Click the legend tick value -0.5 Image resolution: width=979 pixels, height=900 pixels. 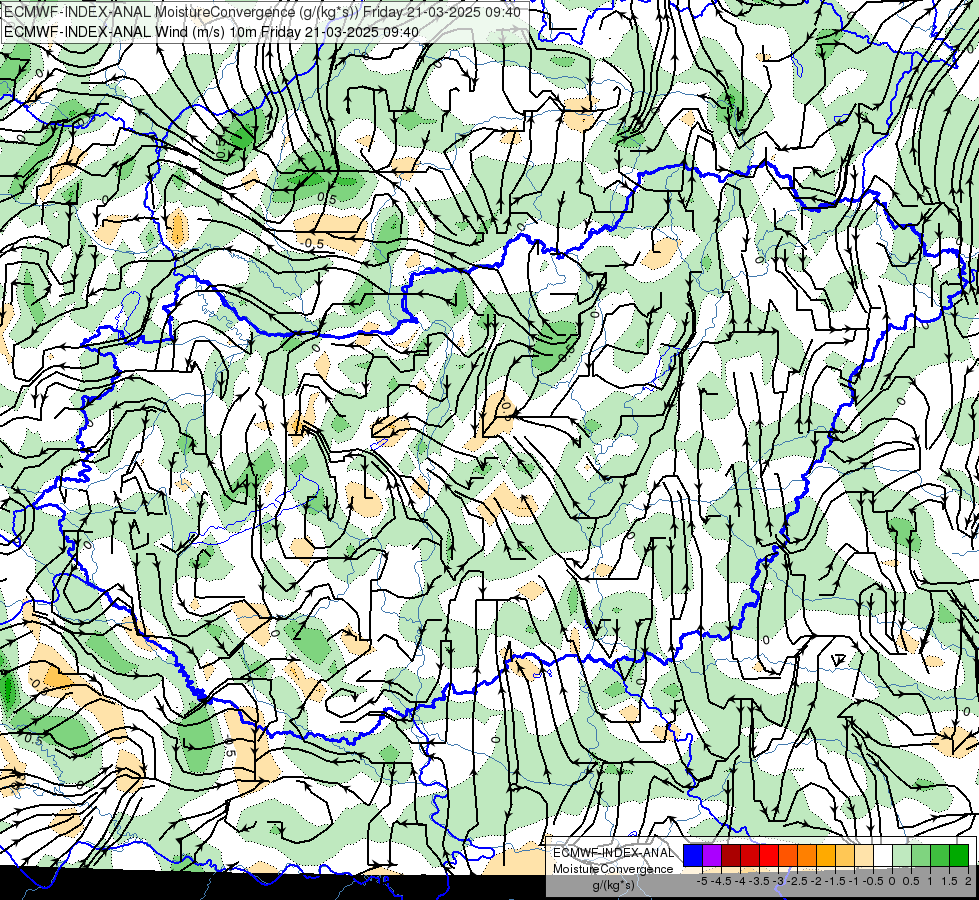coord(873,881)
